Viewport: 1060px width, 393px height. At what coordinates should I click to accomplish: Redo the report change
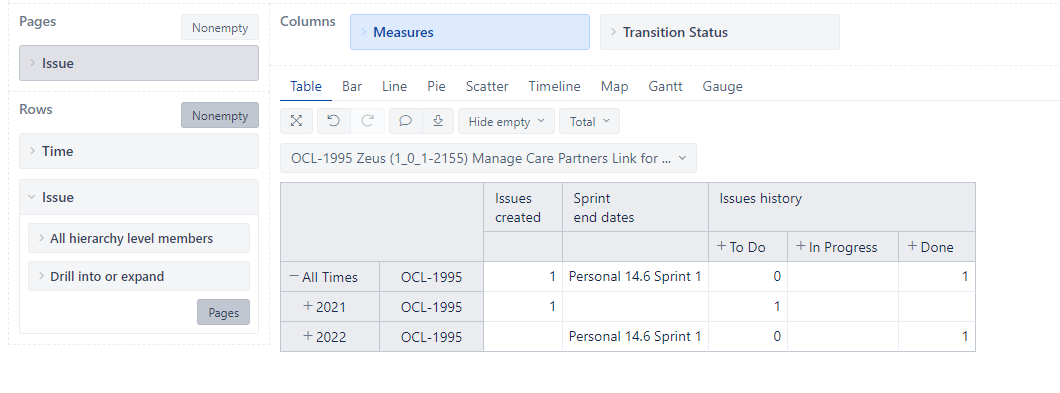(368, 121)
